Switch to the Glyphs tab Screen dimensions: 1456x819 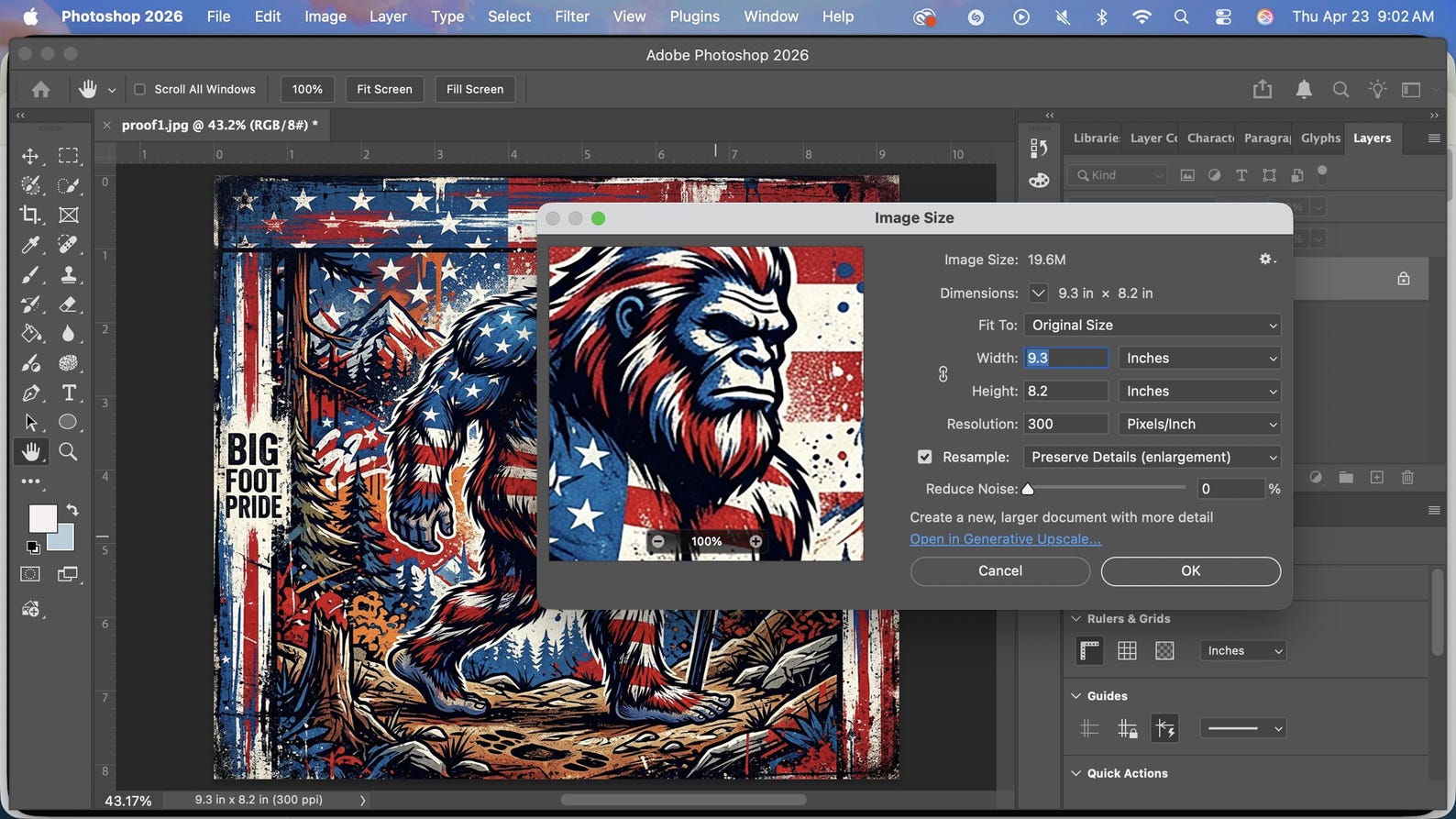pos(1320,138)
